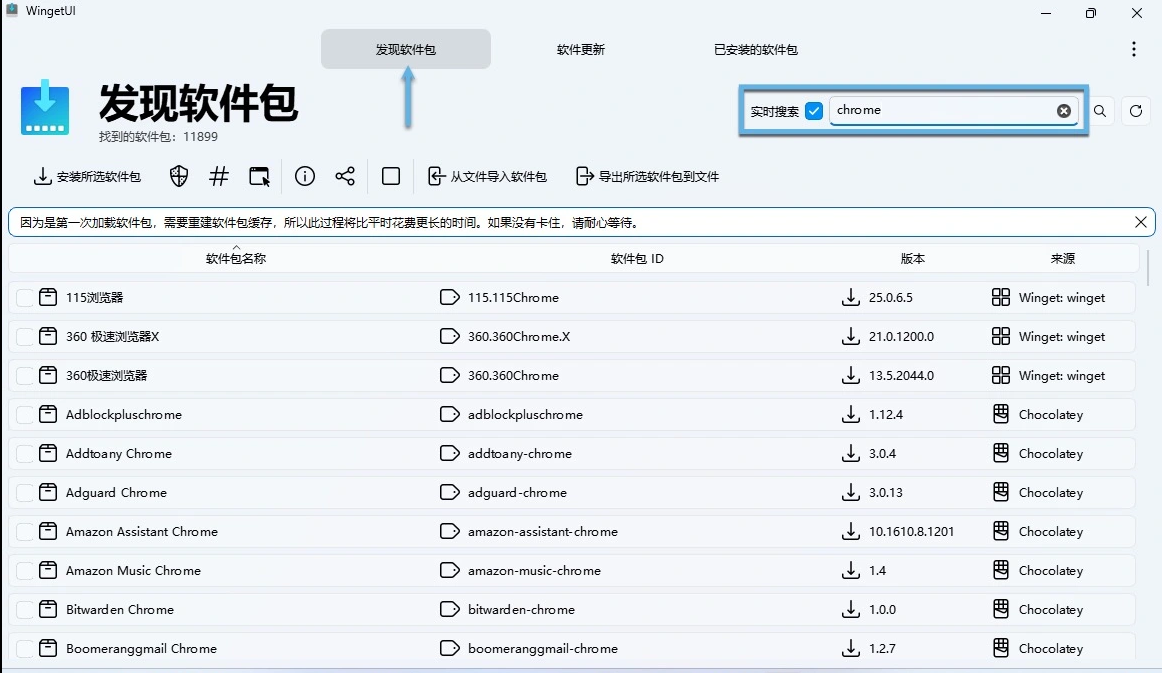
Task: Click the download icon beside version 10.1610.8.1201
Action: point(851,531)
